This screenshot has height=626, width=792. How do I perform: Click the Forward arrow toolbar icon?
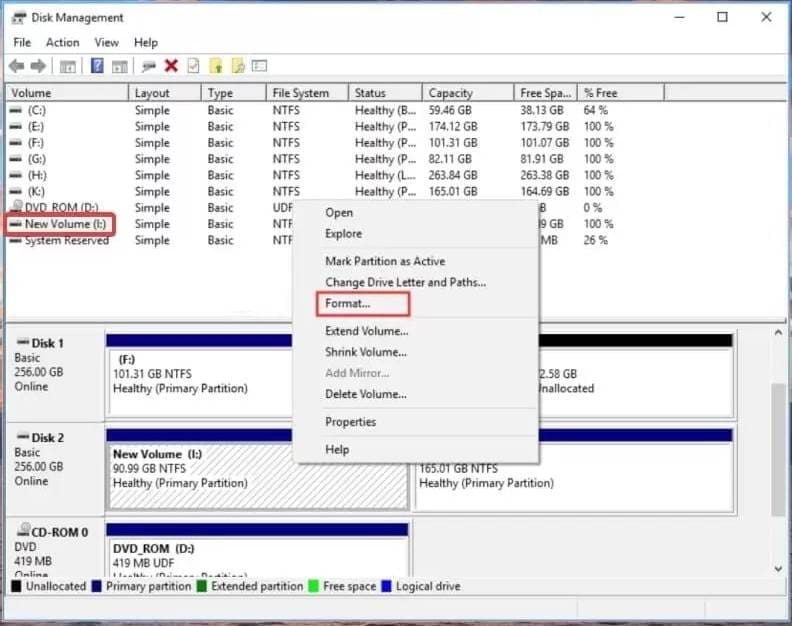click(38, 66)
